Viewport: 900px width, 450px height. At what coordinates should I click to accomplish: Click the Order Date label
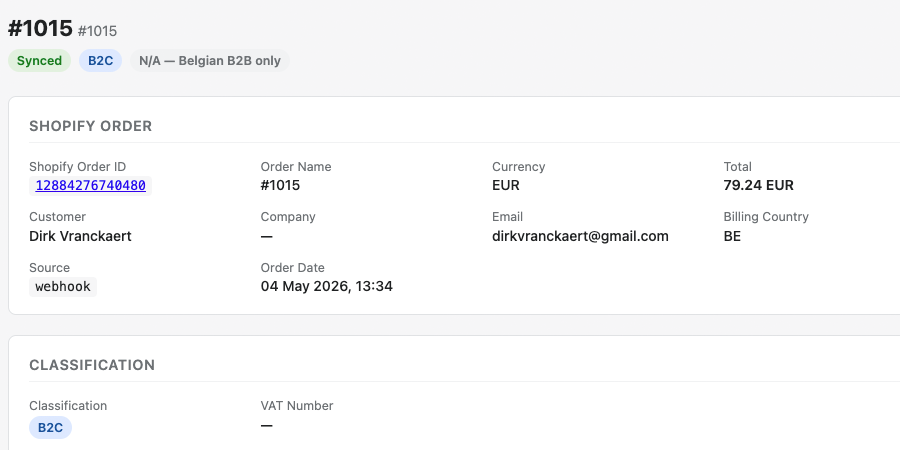[x=292, y=267]
